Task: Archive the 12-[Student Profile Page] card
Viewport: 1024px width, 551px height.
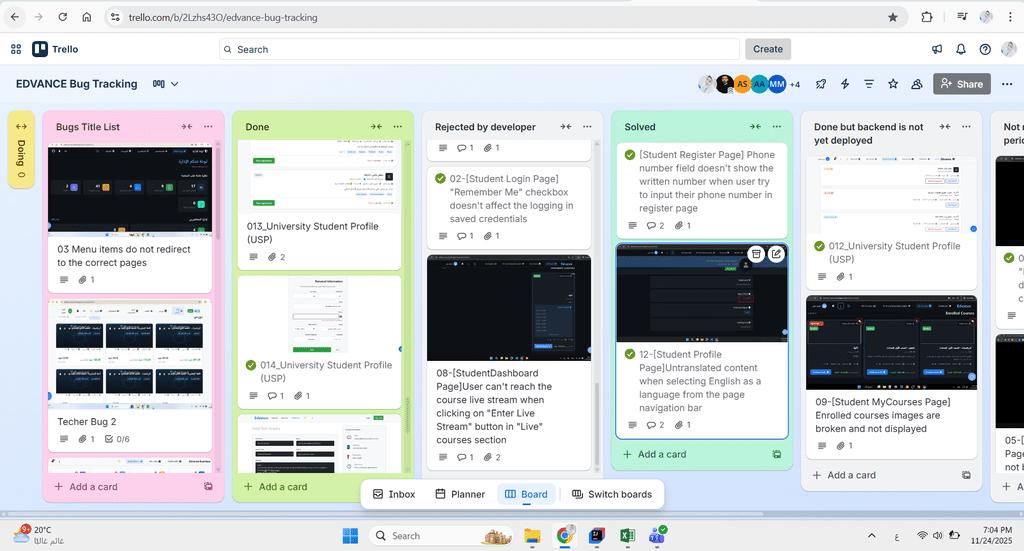Action: click(756, 254)
